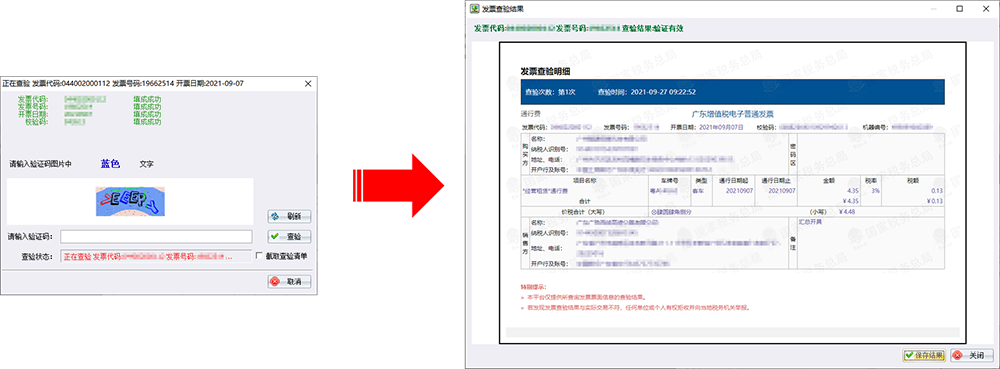Click the red cancel 取消 icon button

tap(289, 281)
